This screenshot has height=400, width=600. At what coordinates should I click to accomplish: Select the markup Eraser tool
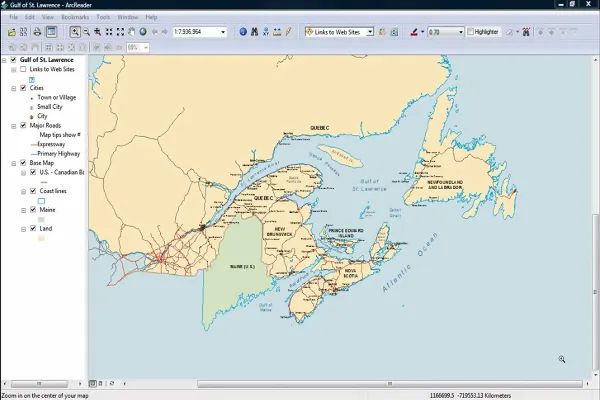point(509,32)
